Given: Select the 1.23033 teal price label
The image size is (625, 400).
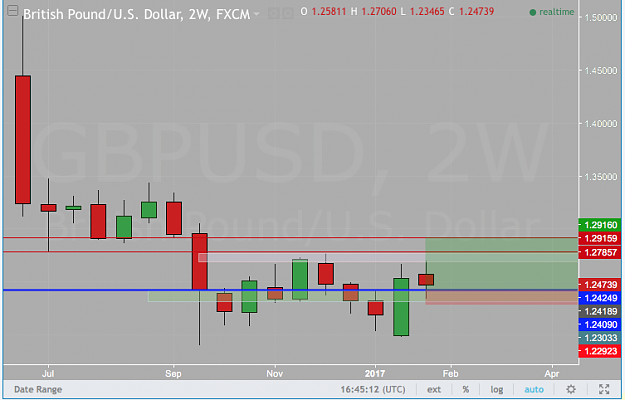Looking at the screenshot, I should point(600,338).
